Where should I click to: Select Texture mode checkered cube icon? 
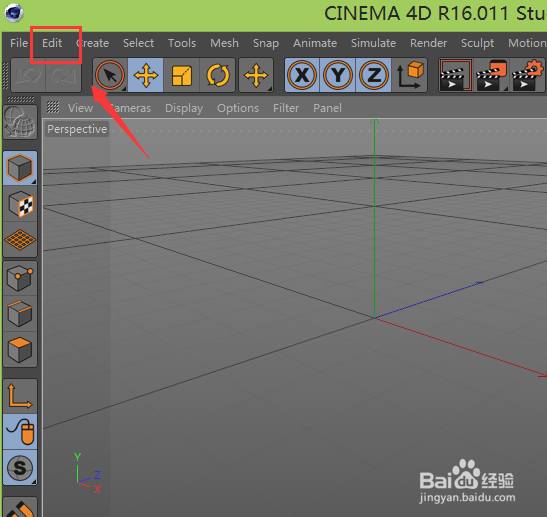(x=20, y=204)
